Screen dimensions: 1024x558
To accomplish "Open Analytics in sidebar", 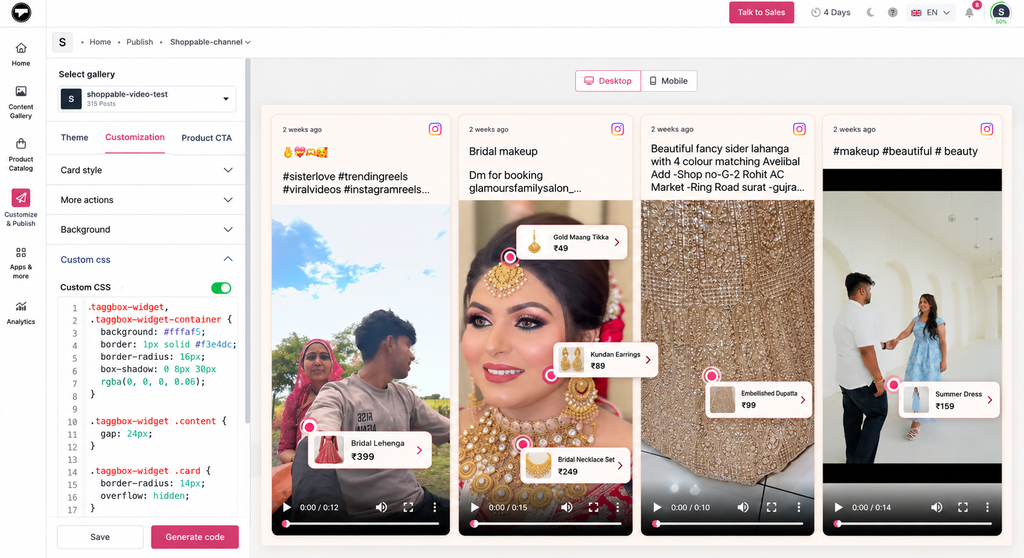I will (x=21, y=312).
